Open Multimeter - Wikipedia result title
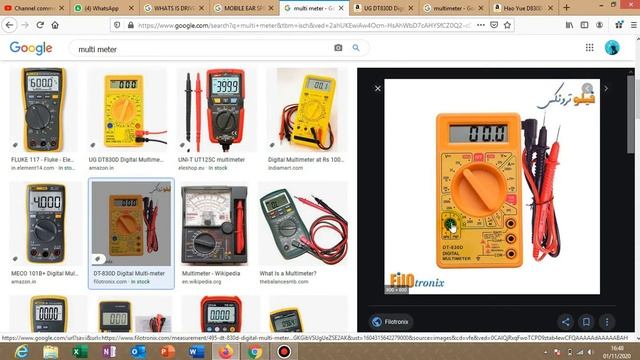Screen dimensions: 640x360 211,273
